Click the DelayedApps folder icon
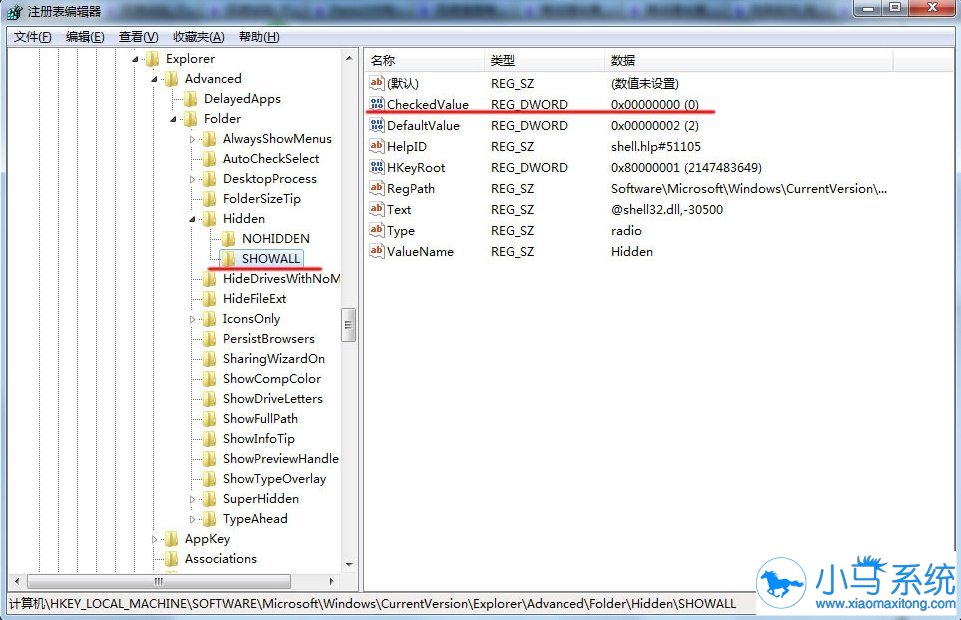This screenshot has height=620, width=961. click(x=191, y=99)
